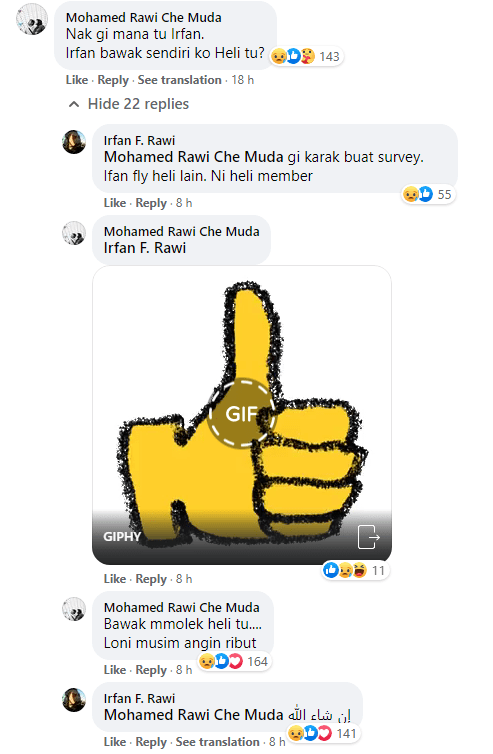Screen dimensions: 493x754
Task: Open mentioned Irfan F. Rawi tag above GIF
Action: [145, 248]
